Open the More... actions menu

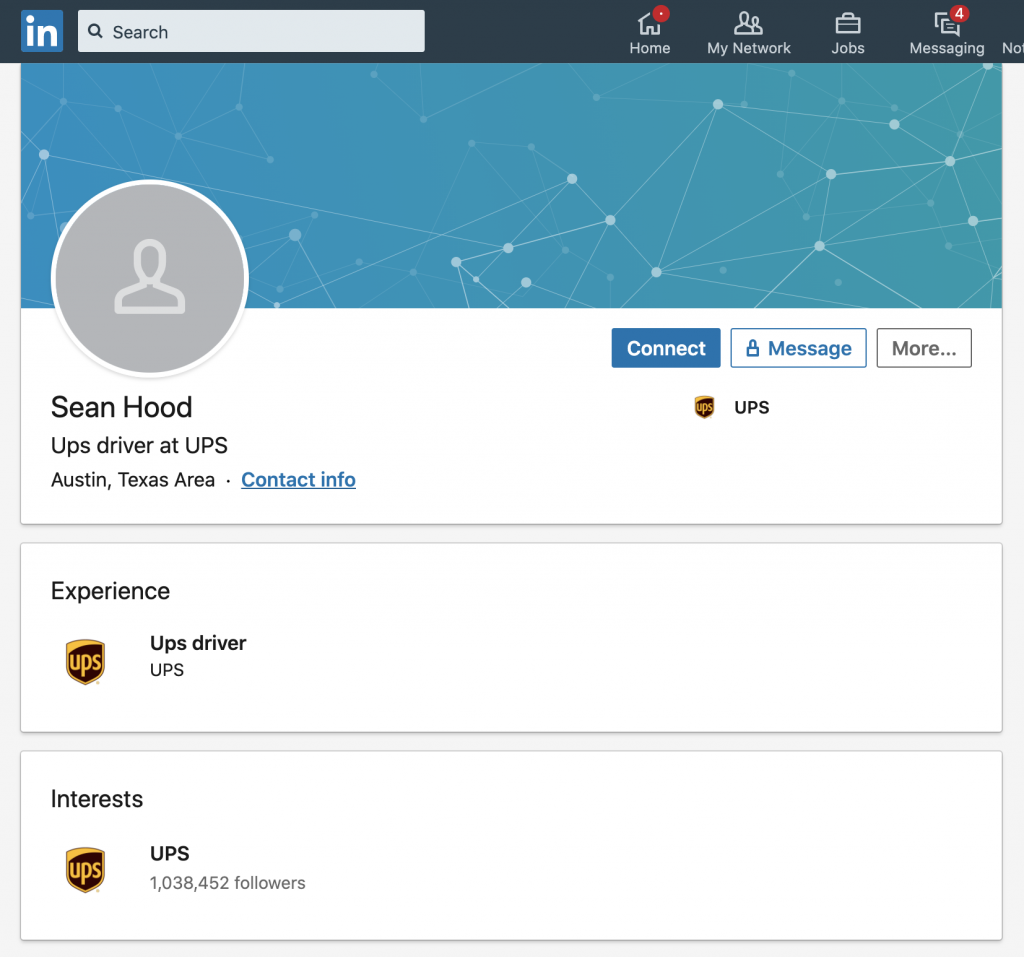point(923,348)
